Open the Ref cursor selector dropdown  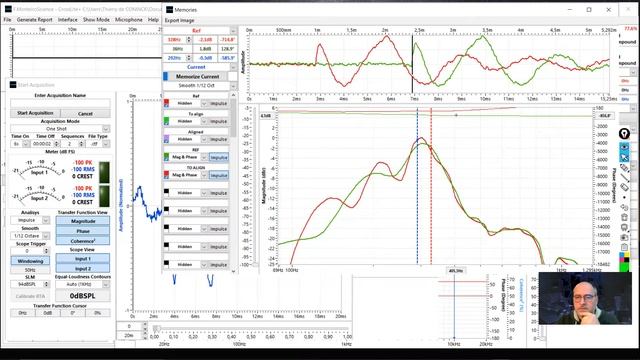[x=233, y=31]
